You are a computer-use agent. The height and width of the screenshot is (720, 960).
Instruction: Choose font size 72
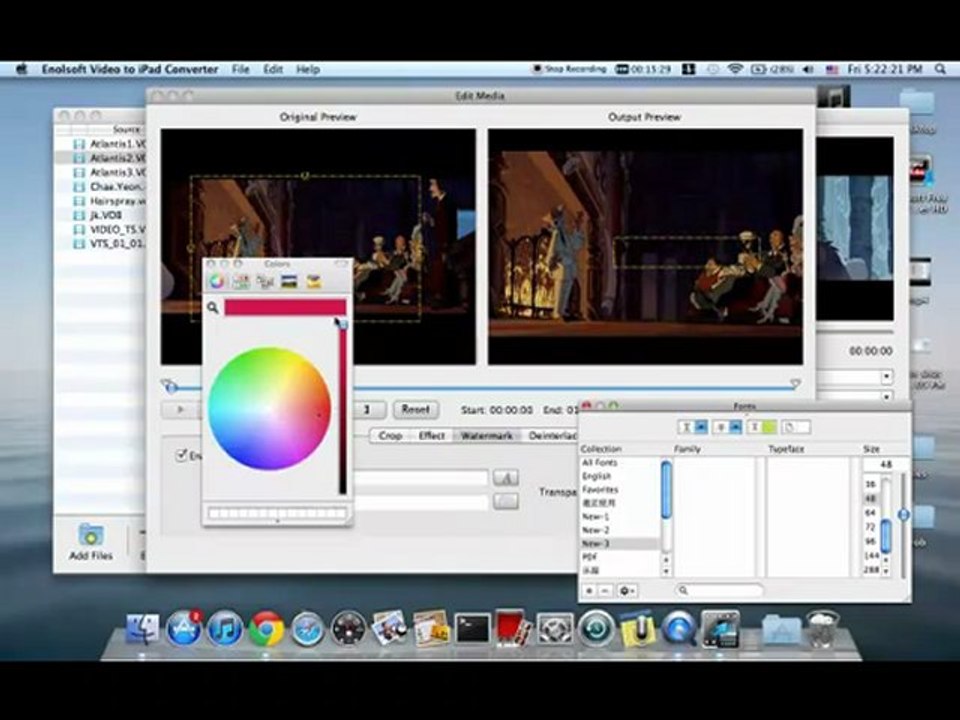[870, 527]
